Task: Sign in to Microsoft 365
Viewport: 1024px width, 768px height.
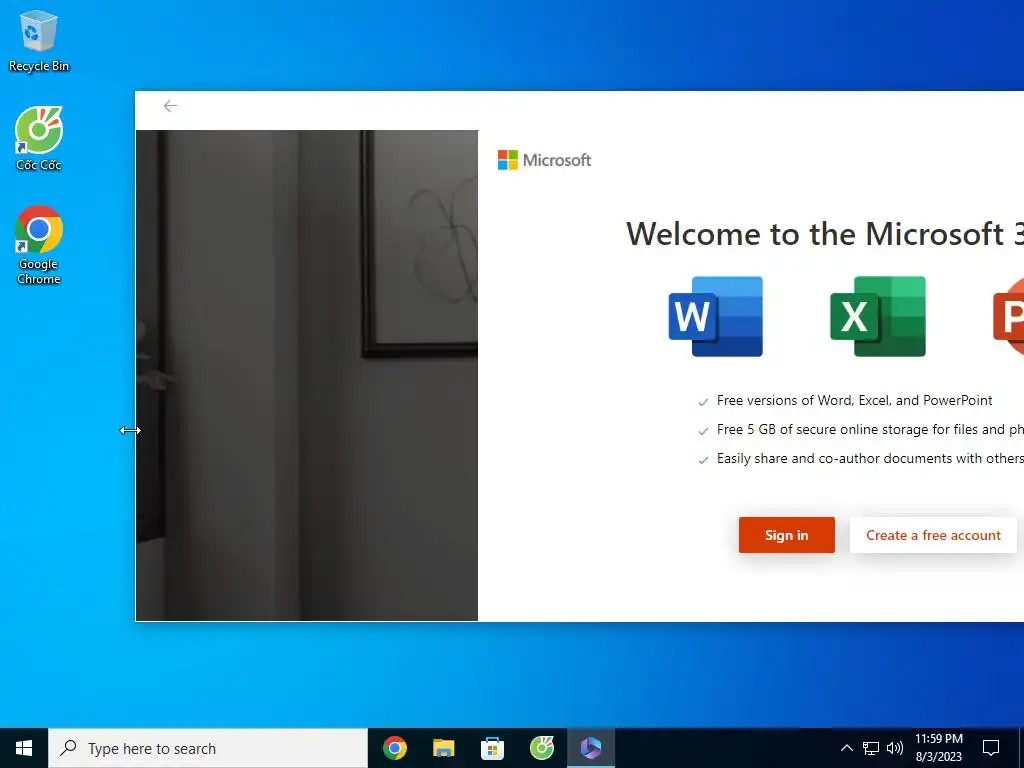Action: click(786, 535)
